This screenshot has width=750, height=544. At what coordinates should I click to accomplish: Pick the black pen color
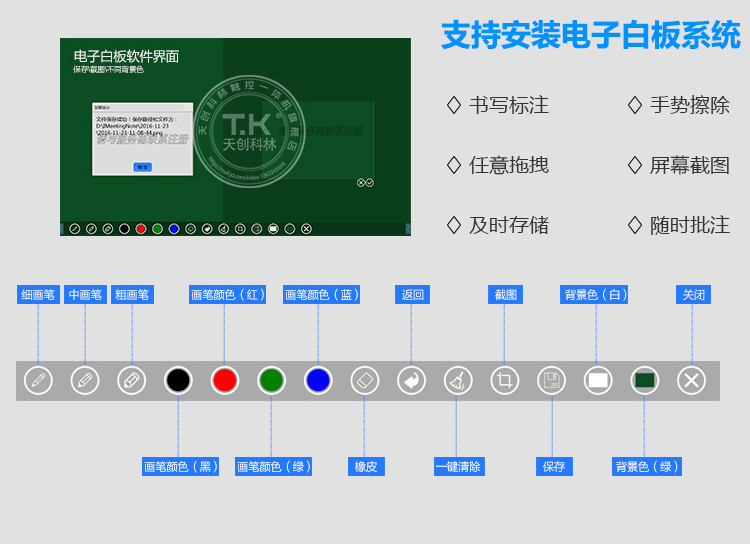(x=178, y=380)
